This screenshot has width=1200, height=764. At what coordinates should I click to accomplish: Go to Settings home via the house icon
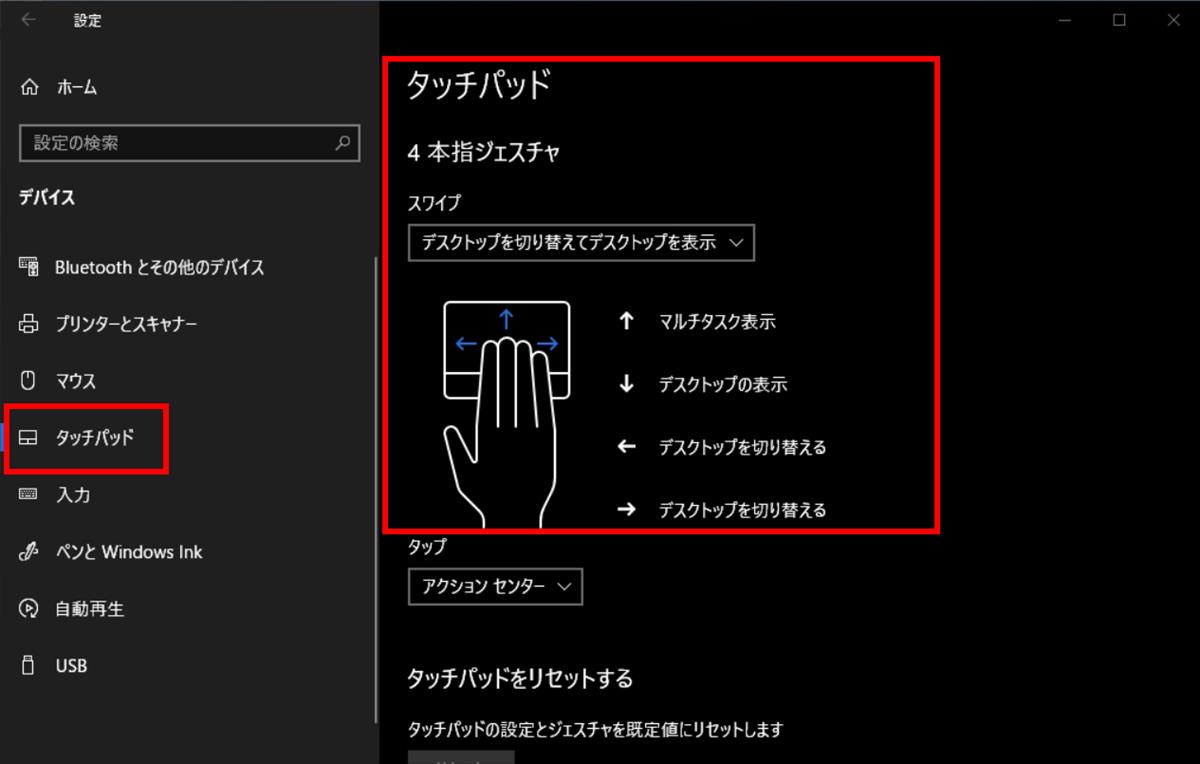click(30, 87)
